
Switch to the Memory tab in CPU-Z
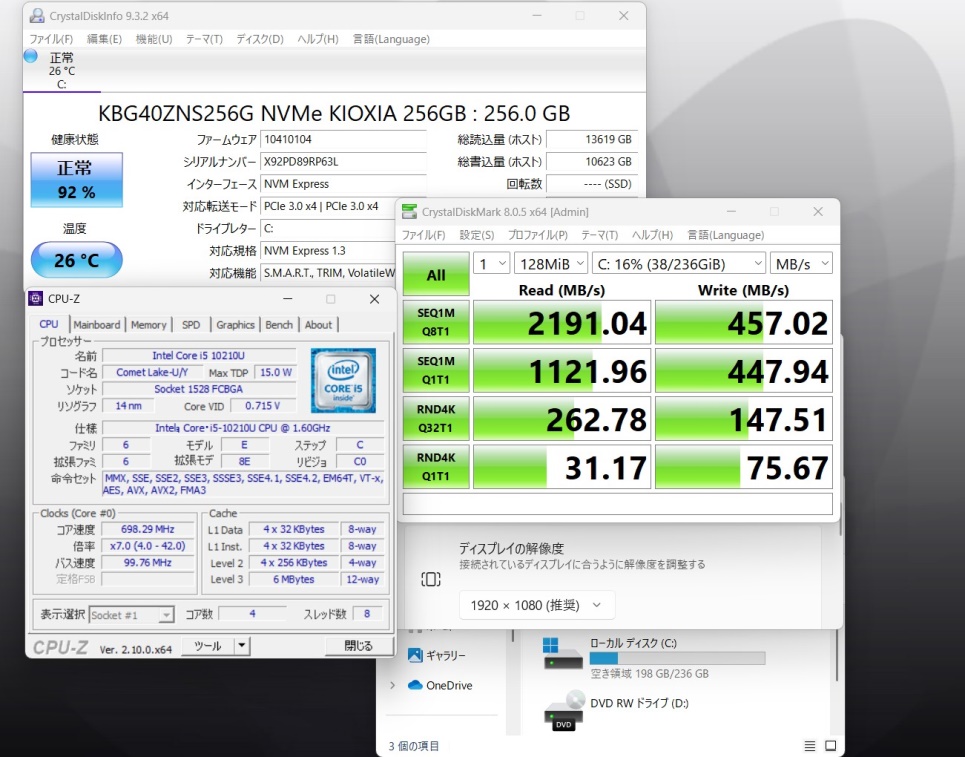[x=148, y=324]
